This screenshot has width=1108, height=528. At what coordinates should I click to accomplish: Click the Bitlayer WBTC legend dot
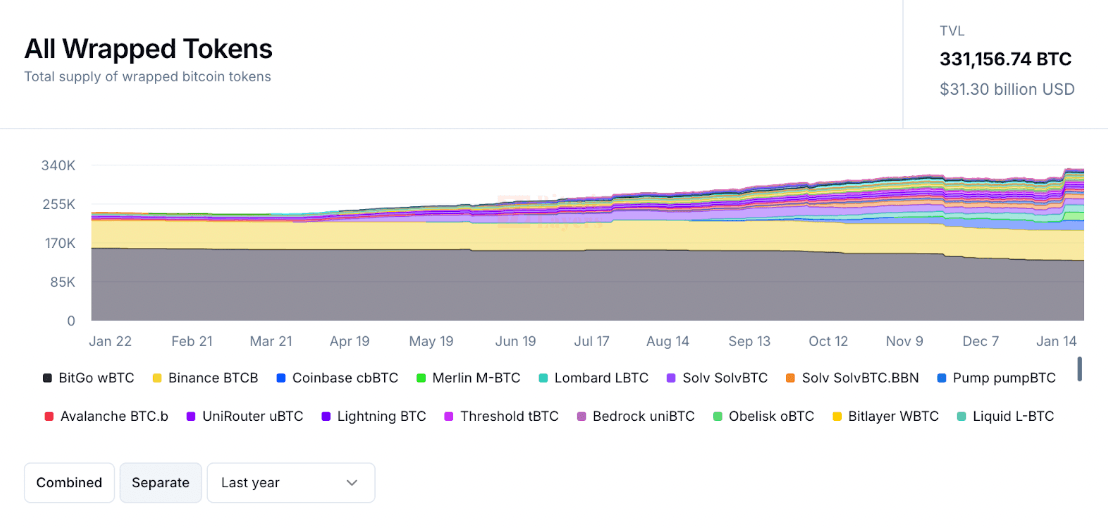click(x=837, y=416)
